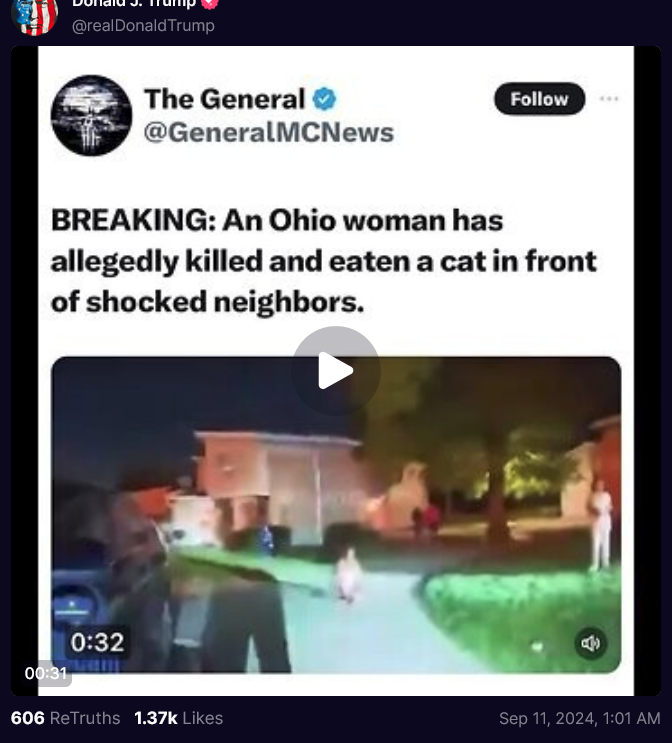The width and height of the screenshot is (672, 743).
Task: Play the video with center play button
Action: click(x=336, y=371)
